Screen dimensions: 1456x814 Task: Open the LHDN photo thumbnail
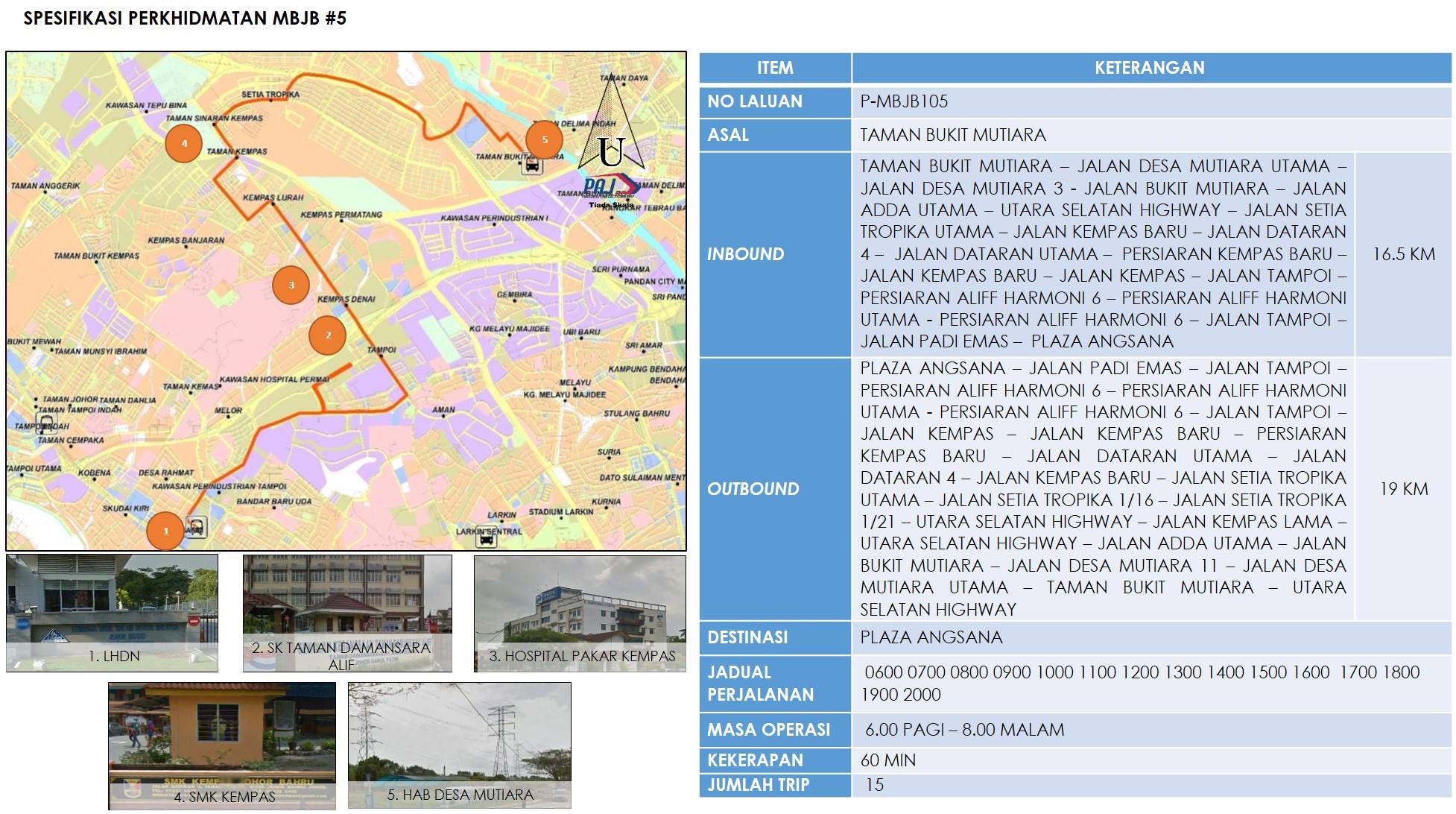(112, 613)
